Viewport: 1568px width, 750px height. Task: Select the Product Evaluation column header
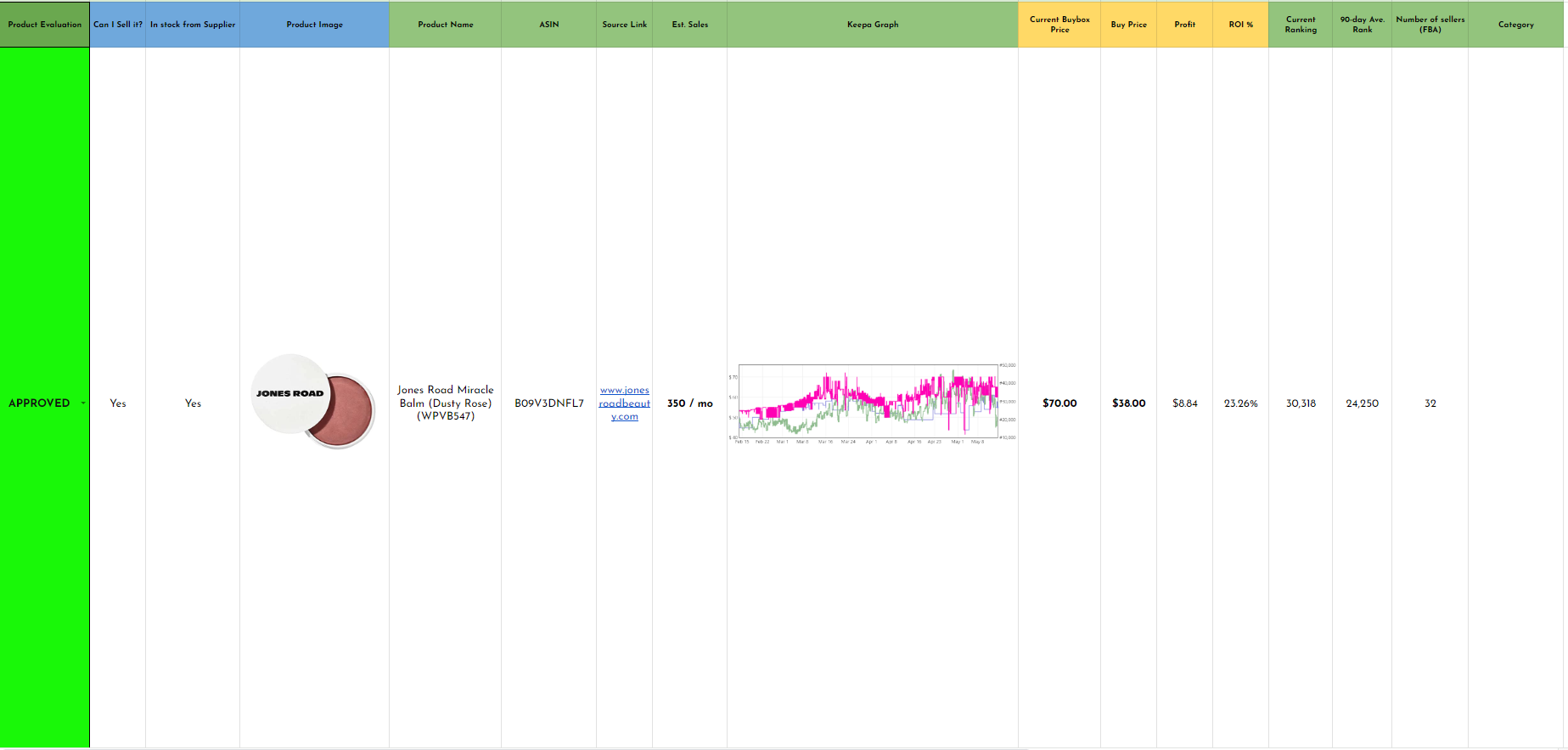45,25
